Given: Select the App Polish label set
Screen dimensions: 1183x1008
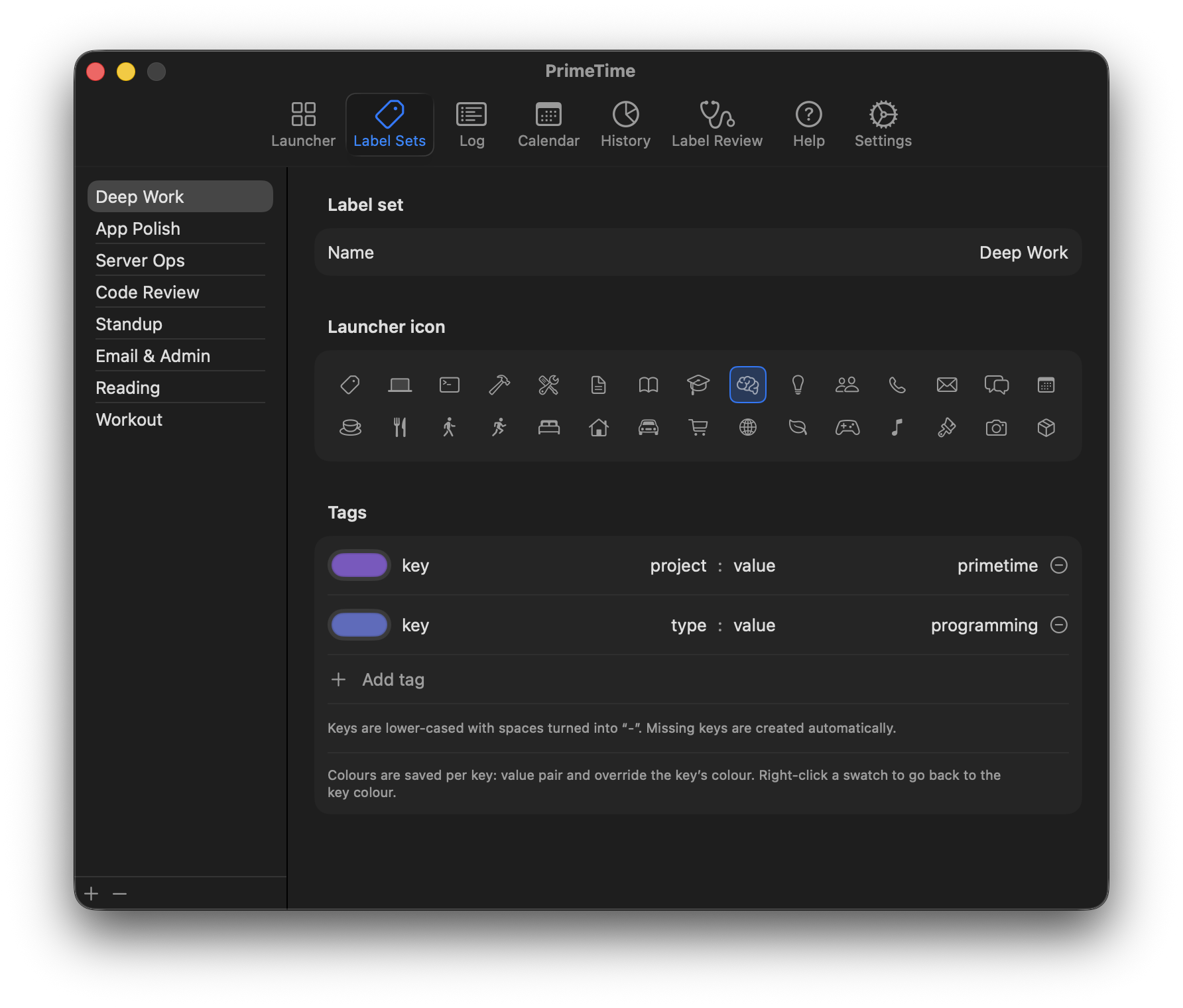Looking at the screenshot, I should click(180, 228).
